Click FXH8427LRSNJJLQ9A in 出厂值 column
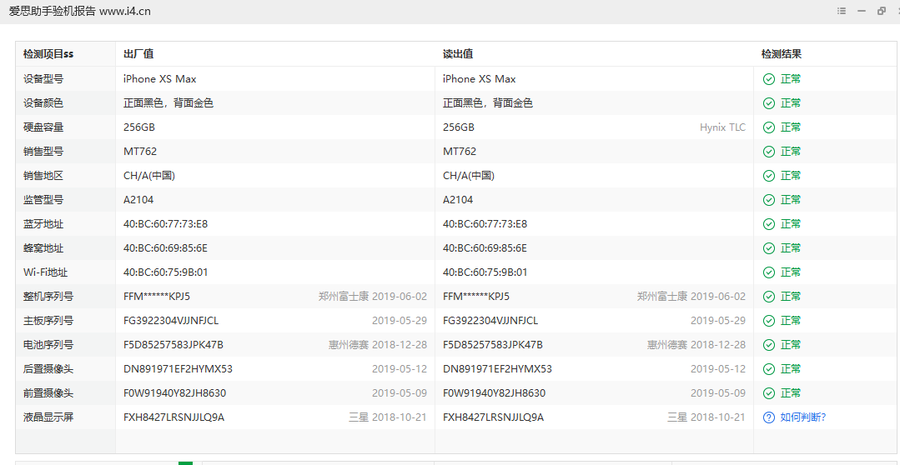This screenshot has height=465, width=900. pyautogui.click(x=174, y=417)
